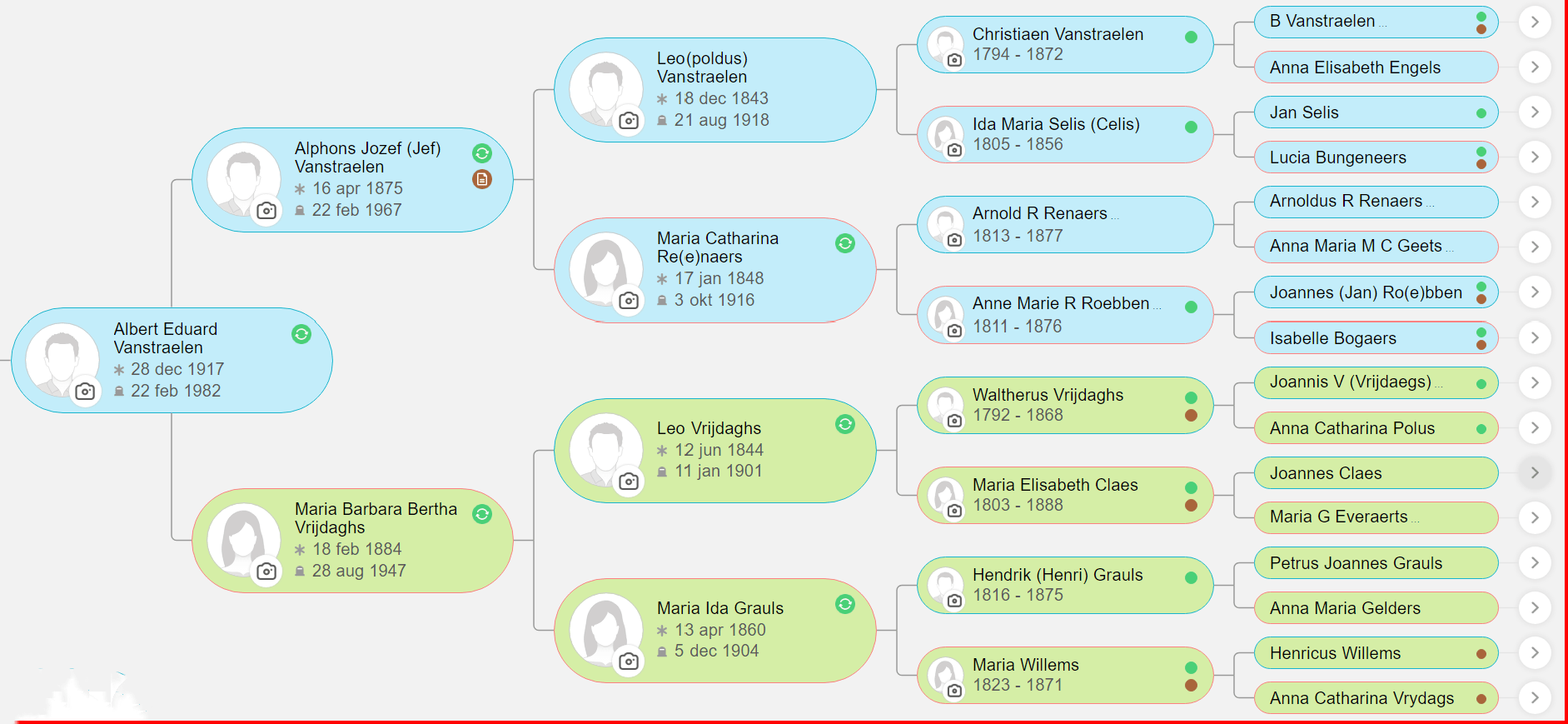Click camera icon on Ida Maria Selis
Image resolution: width=1568 pixels, height=724 pixels.
point(955,150)
